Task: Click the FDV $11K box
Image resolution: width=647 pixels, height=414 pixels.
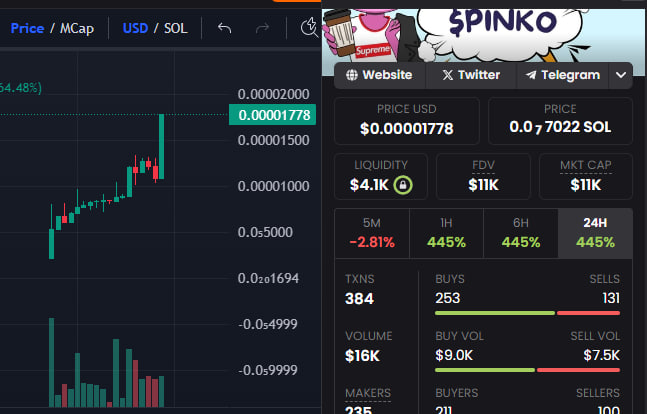Action: click(483, 177)
